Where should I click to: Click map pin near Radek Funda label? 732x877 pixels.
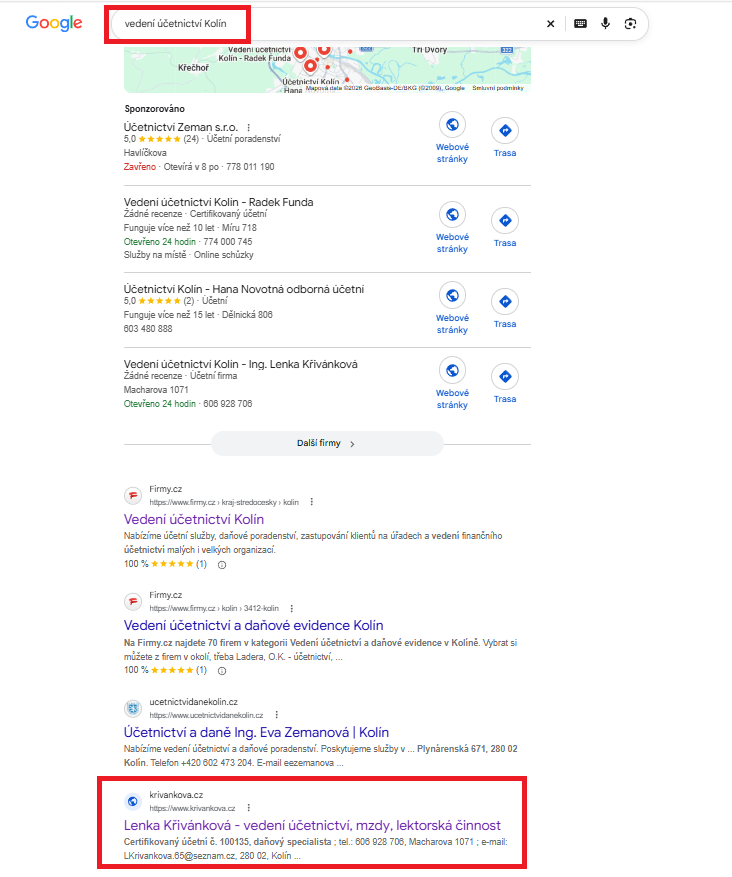pyautogui.click(x=300, y=53)
